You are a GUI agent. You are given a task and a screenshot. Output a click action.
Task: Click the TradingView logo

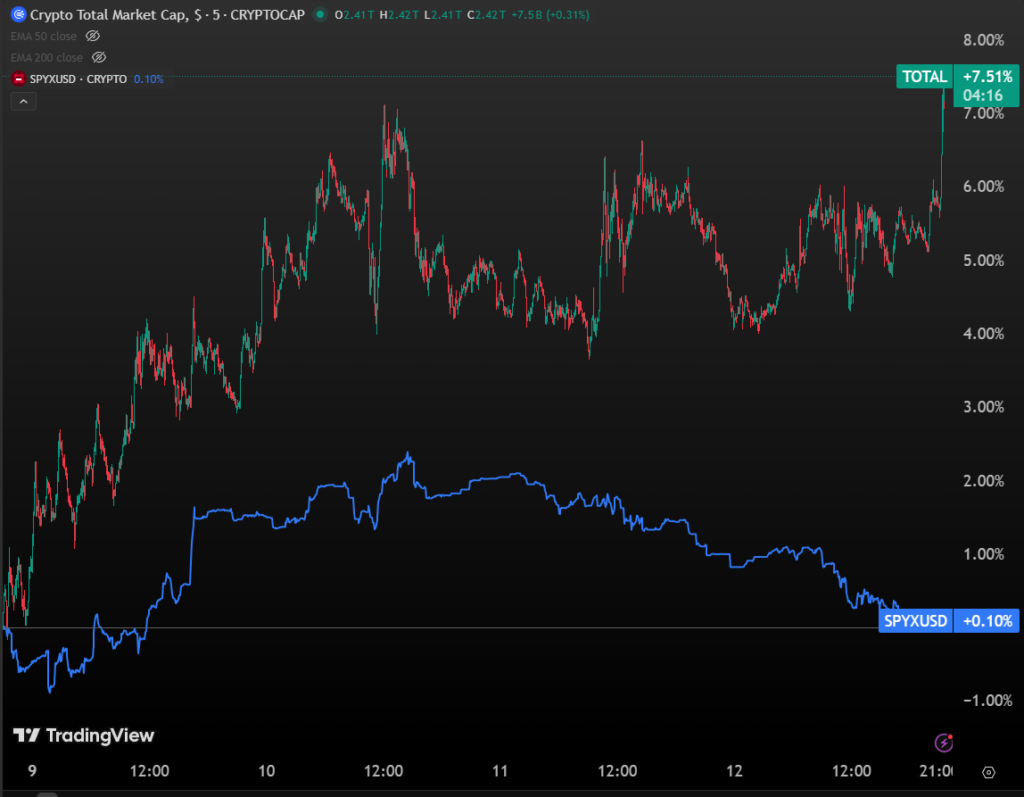coord(83,736)
